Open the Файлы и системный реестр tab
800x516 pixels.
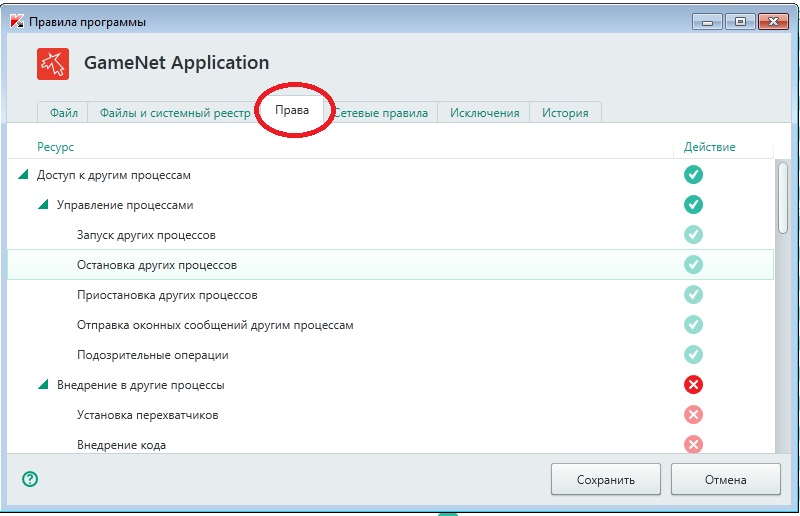pos(174,112)
